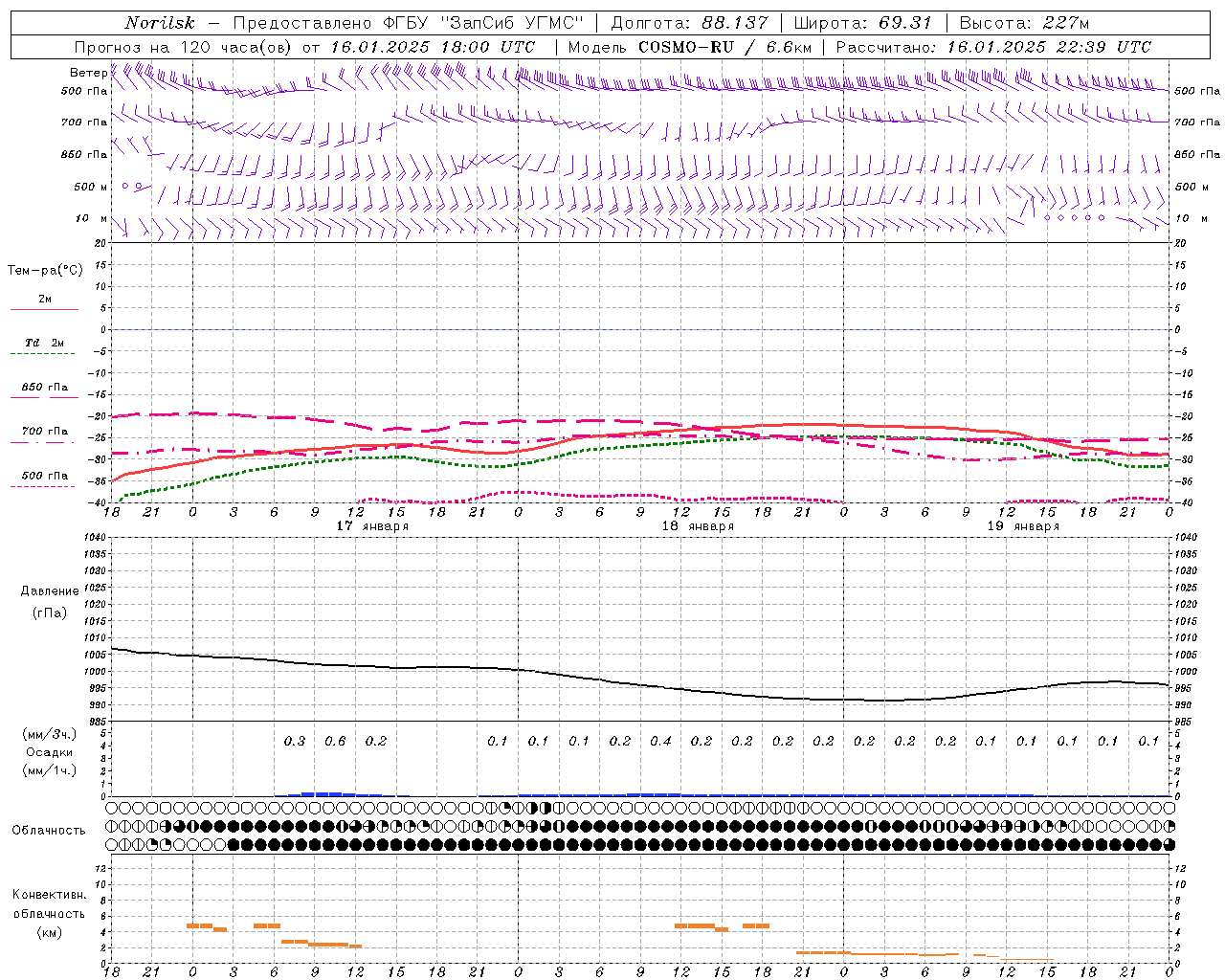Click the 0.4 precipitation amount value
1225x980 pixels.
(x=660, y=742)
